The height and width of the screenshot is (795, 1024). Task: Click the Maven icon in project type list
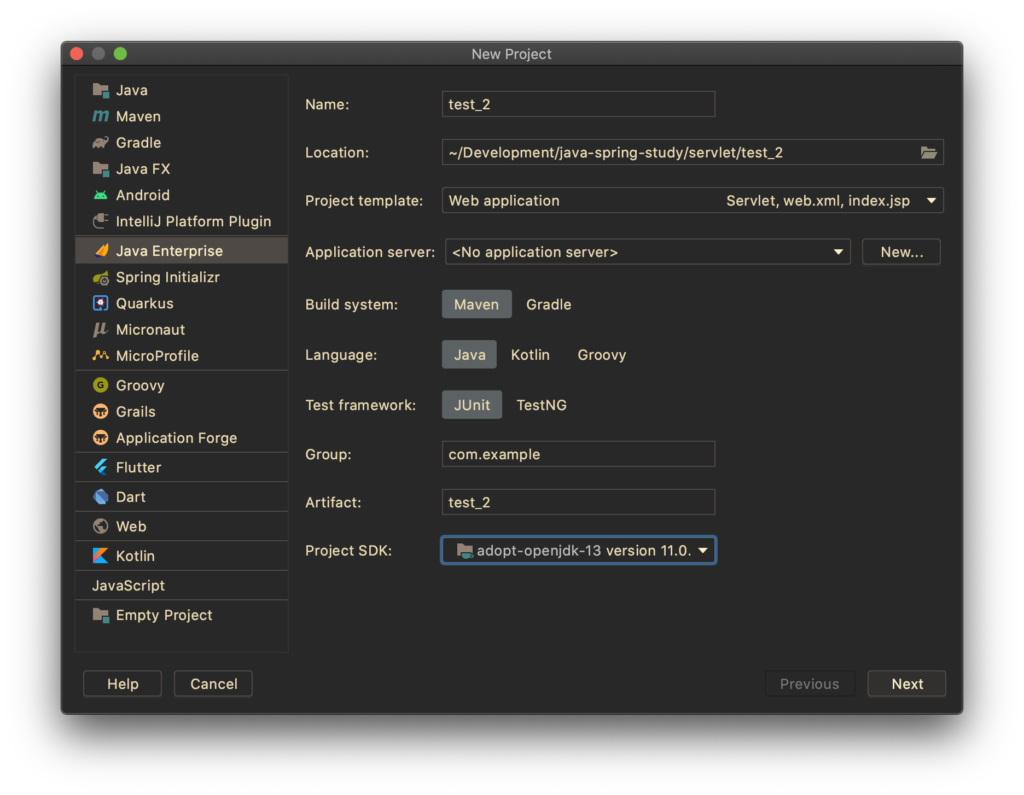pos(101,117)
